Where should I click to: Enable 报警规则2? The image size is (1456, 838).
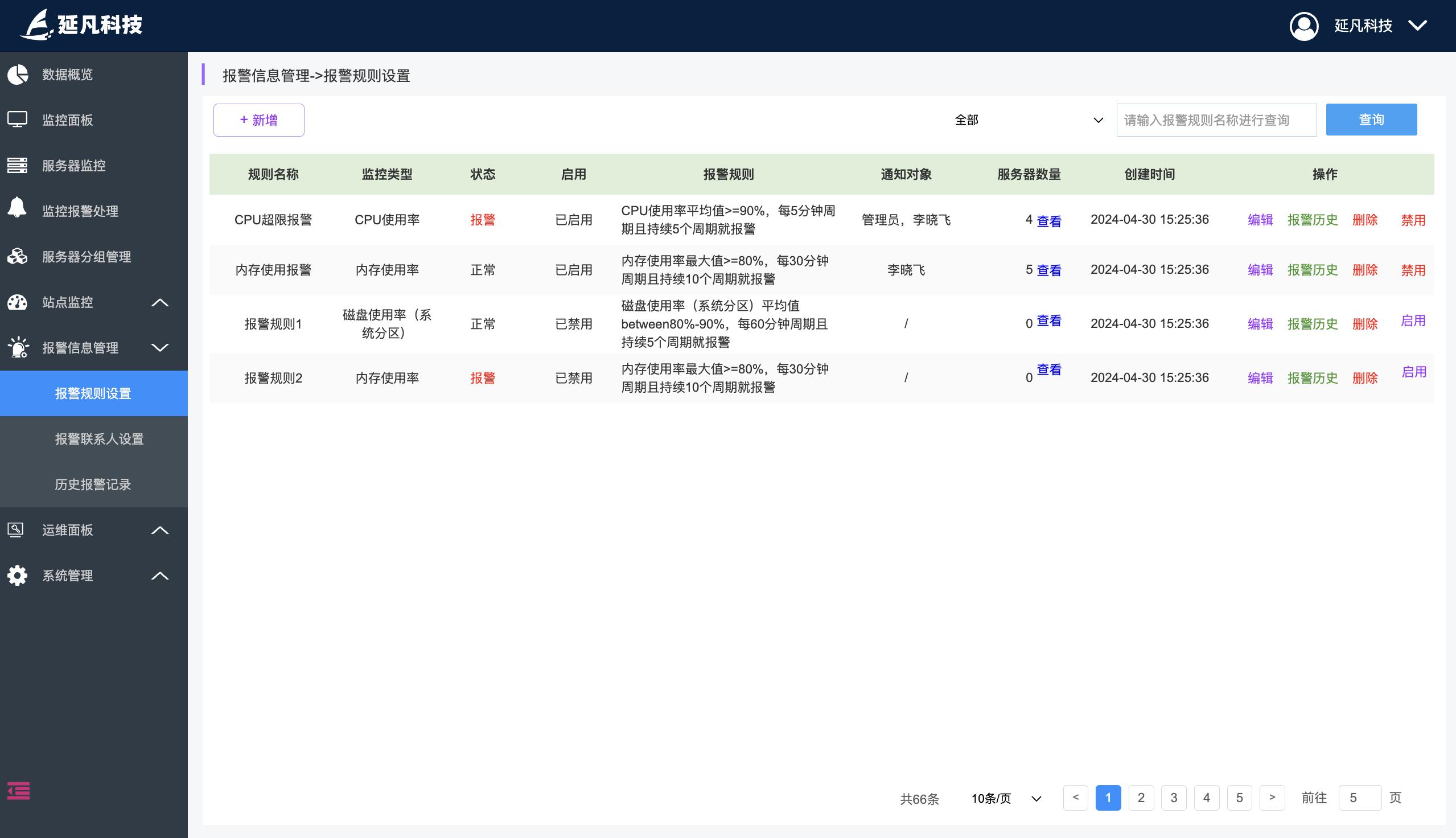point(1413,371)
